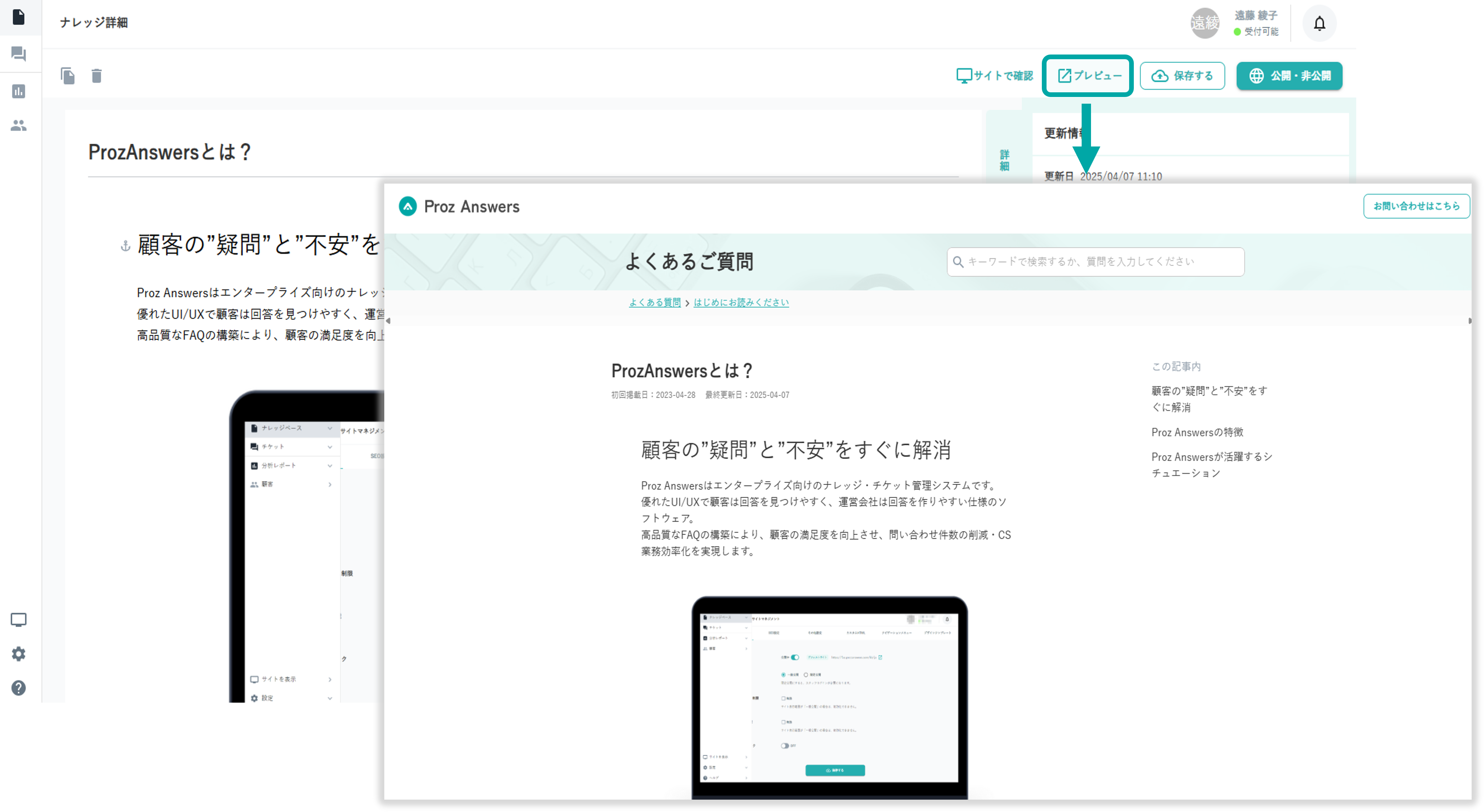
Task: Click the monitor site display sidebar icon
Action: pyautogui.click(x=18, y=620)
